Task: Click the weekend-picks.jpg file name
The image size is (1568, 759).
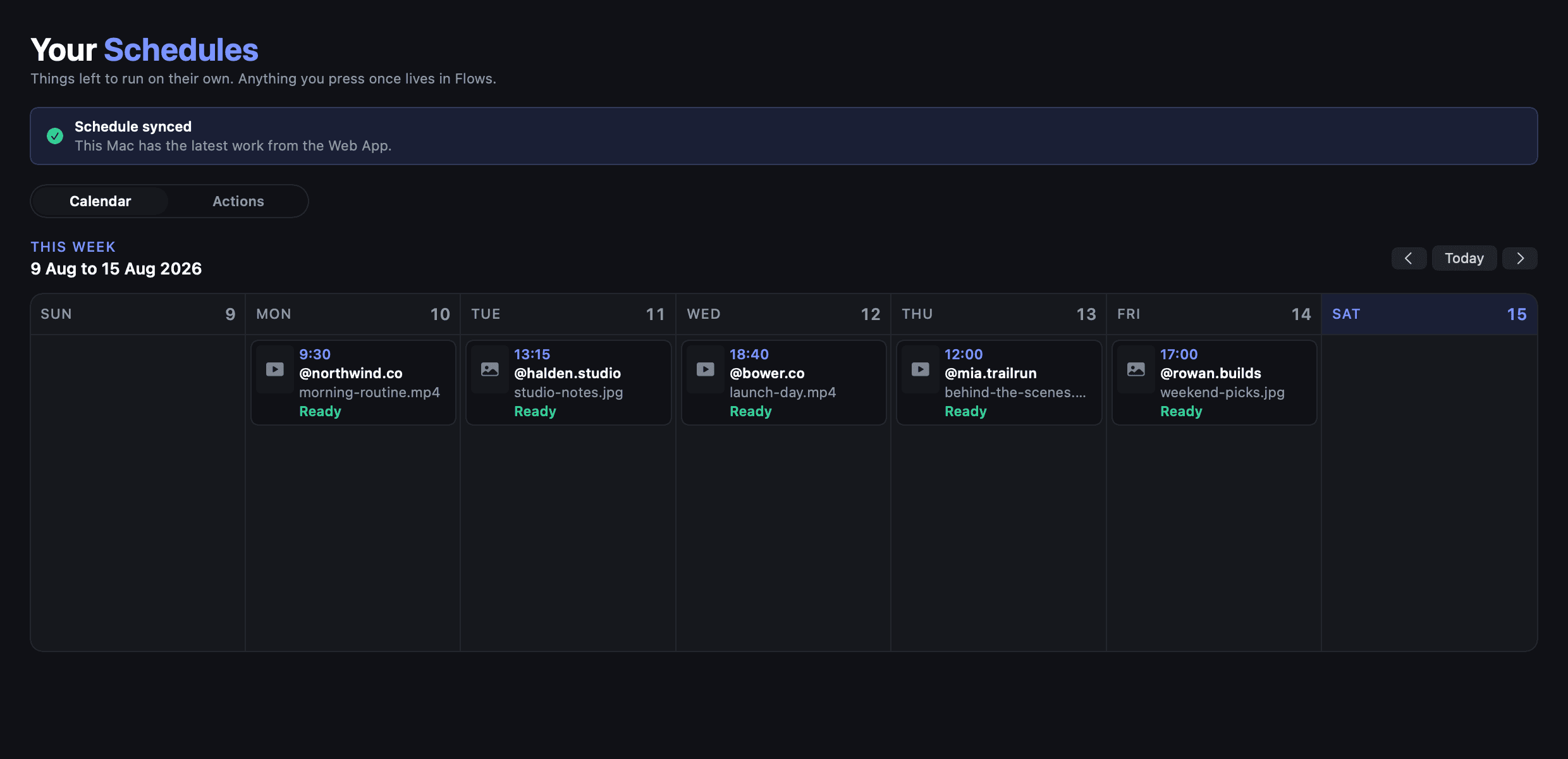Action: [x=1222, y=392]
